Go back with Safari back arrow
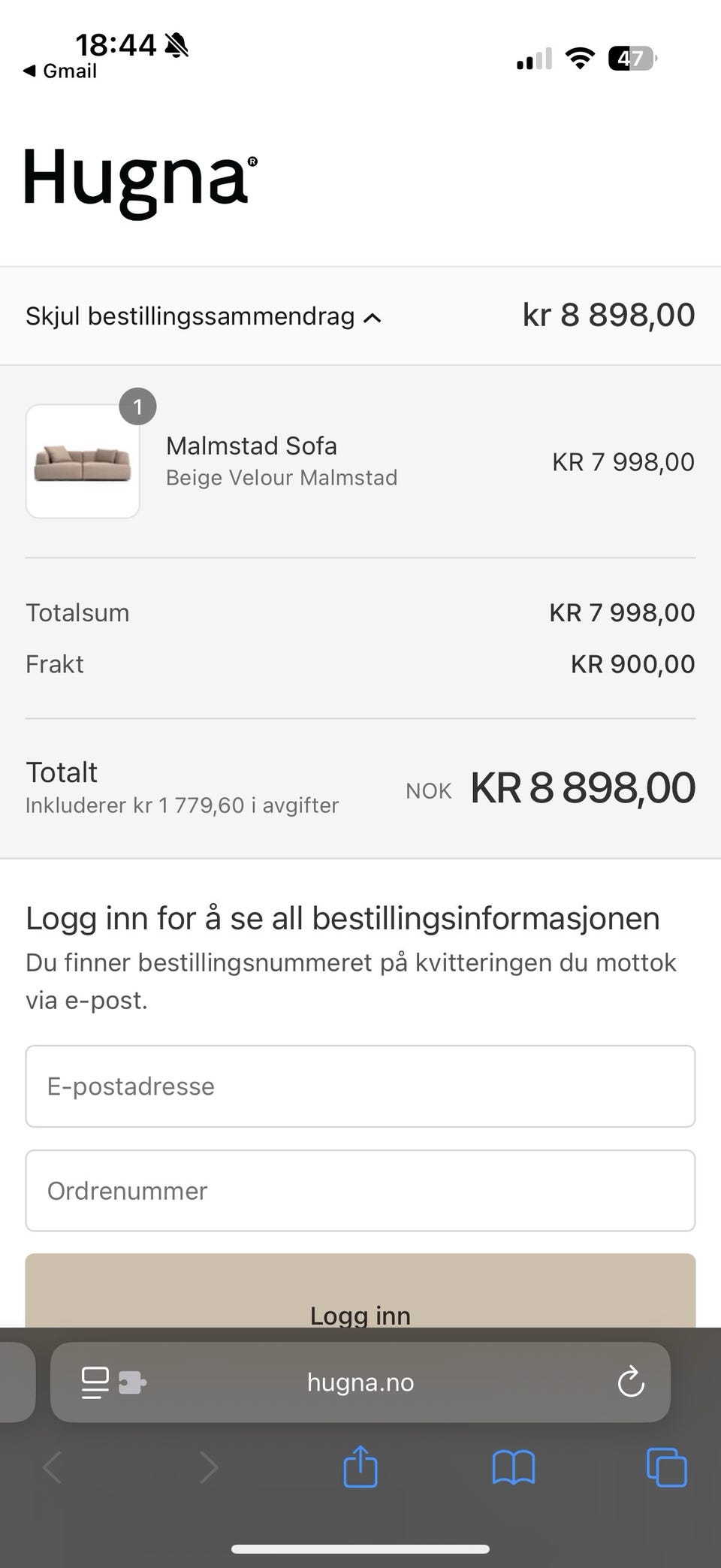 [x=52, y=1467]
